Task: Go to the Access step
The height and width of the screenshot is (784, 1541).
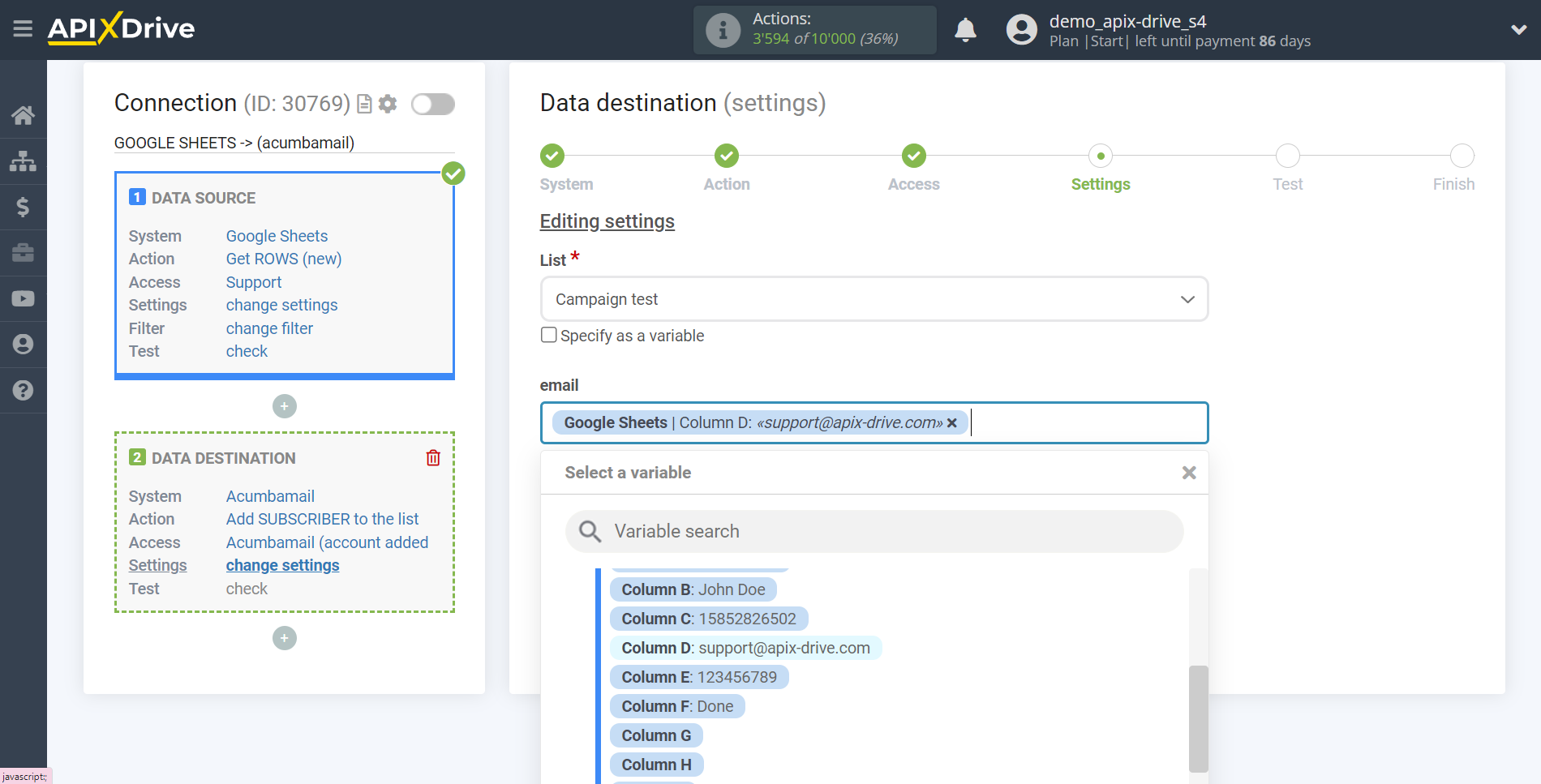Action: click(x=914, y=156)
